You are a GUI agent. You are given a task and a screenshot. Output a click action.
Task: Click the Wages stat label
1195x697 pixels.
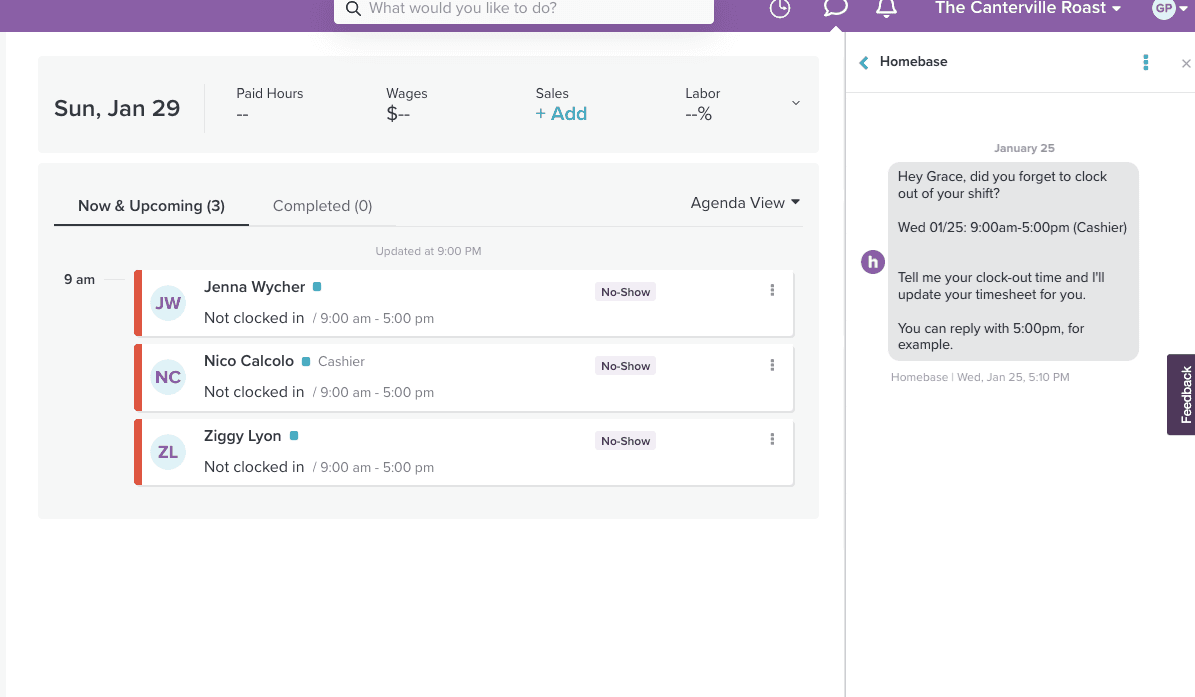coord(406,93)
